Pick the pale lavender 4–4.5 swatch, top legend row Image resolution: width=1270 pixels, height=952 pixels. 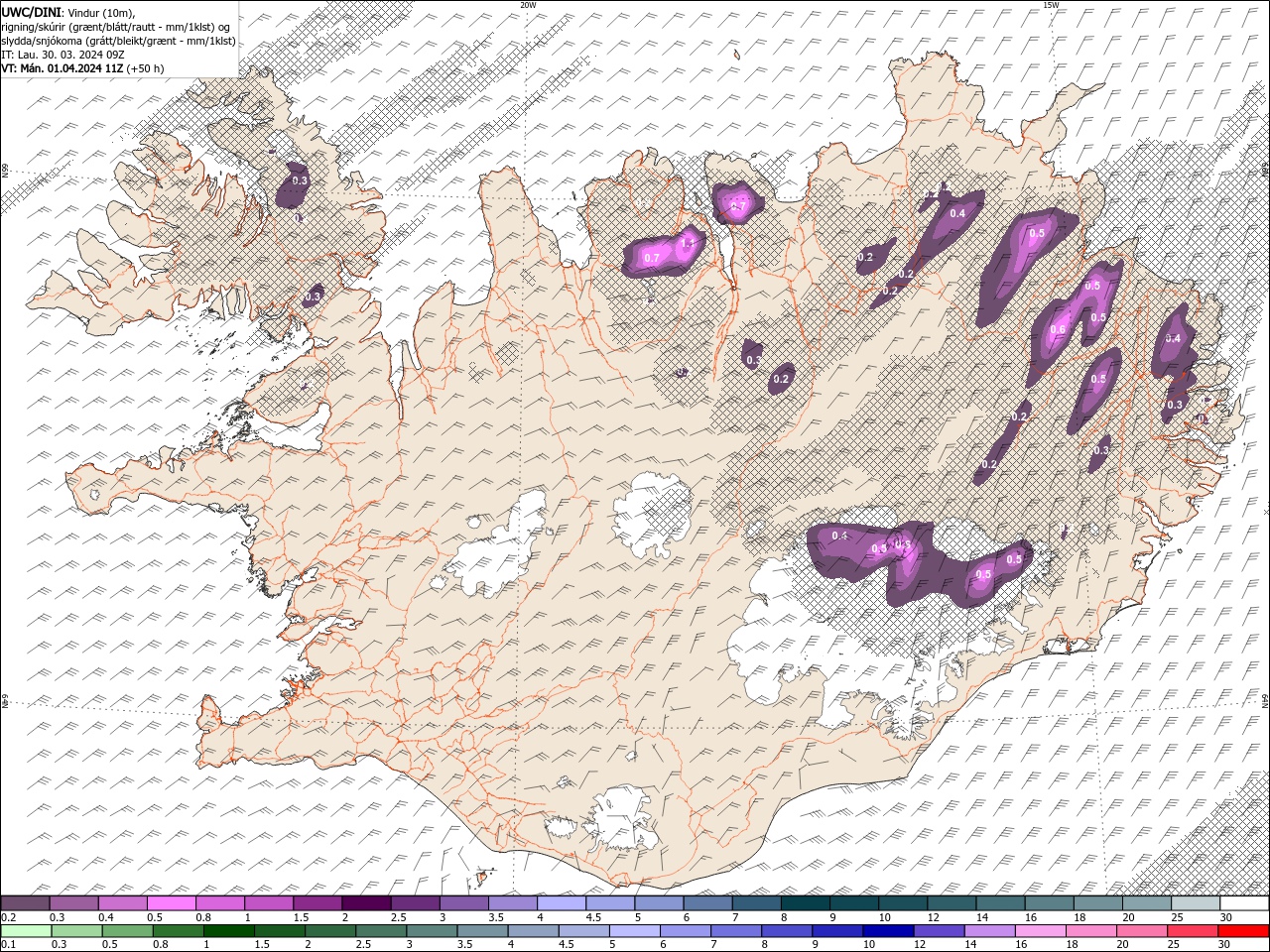coord(562,903)
